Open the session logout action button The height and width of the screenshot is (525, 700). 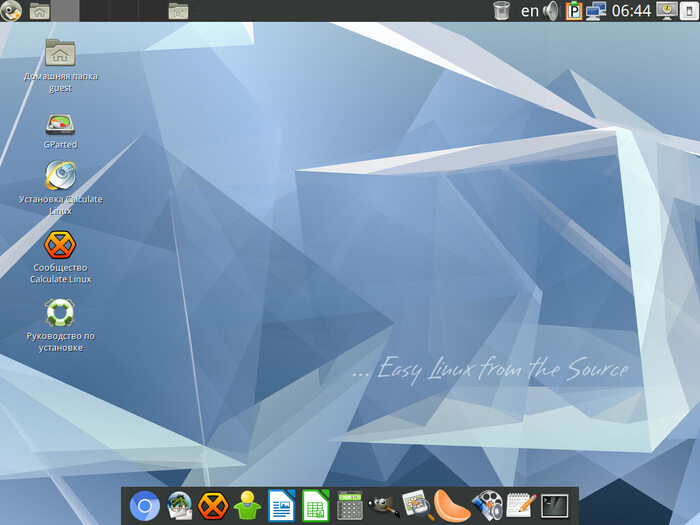point(689,11)
